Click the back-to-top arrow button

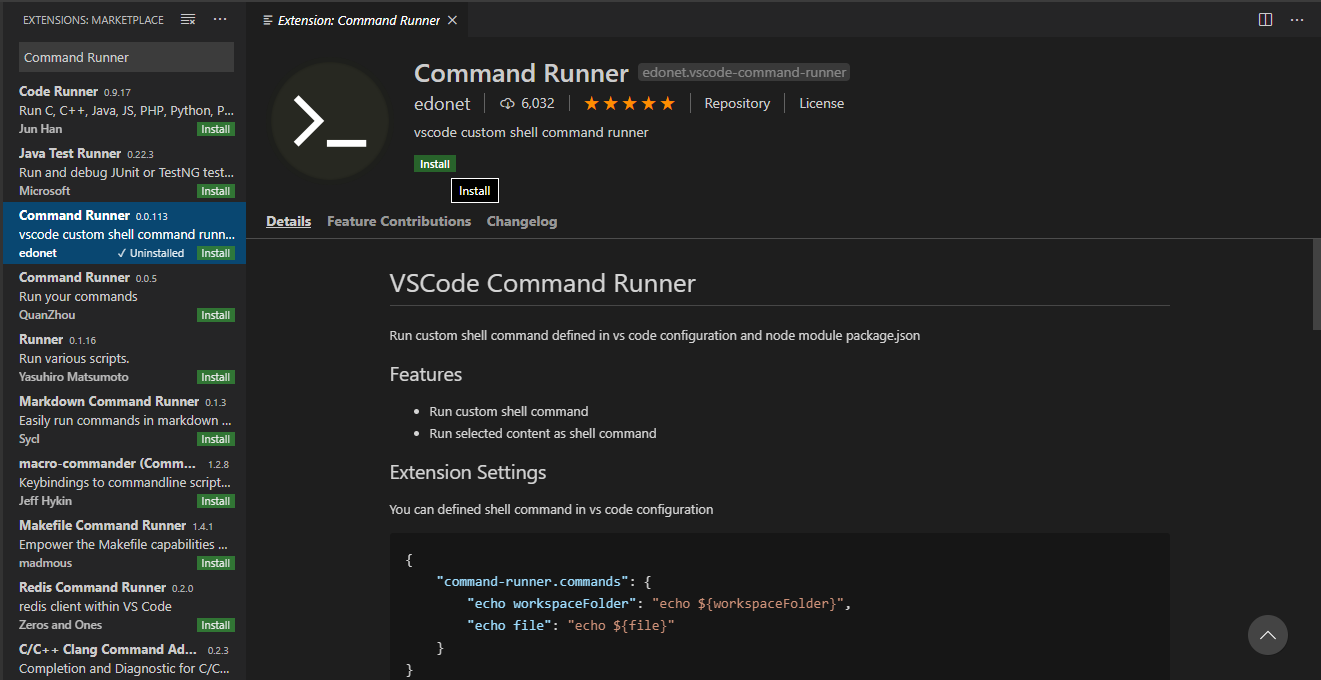[1267, 635]
